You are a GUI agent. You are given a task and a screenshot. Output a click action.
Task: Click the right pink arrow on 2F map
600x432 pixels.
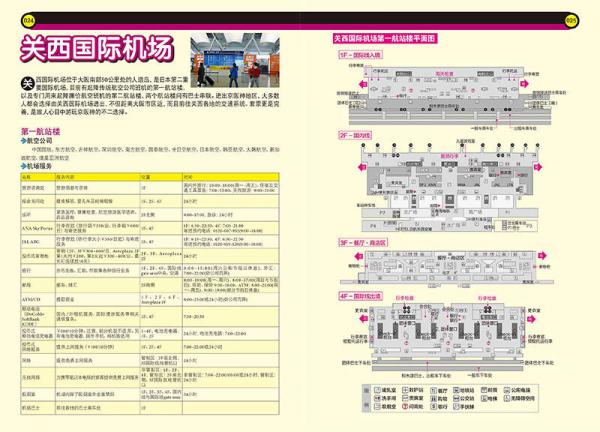[538, 167]
